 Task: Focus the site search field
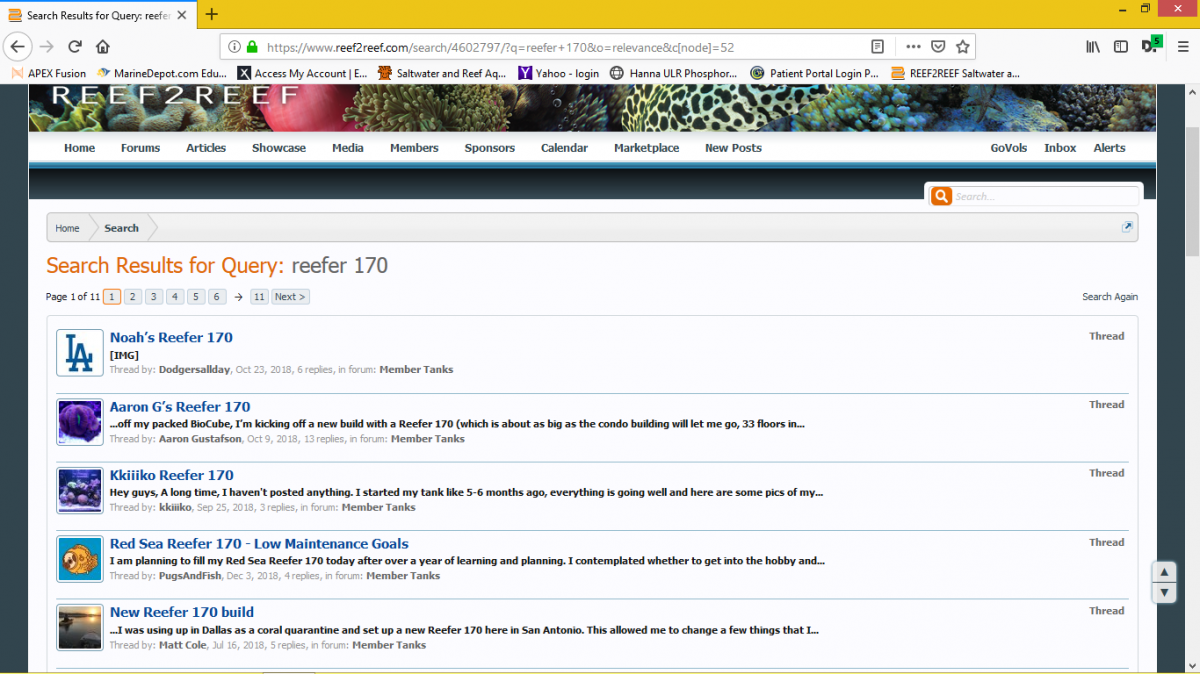click(x=1045, y=196)
